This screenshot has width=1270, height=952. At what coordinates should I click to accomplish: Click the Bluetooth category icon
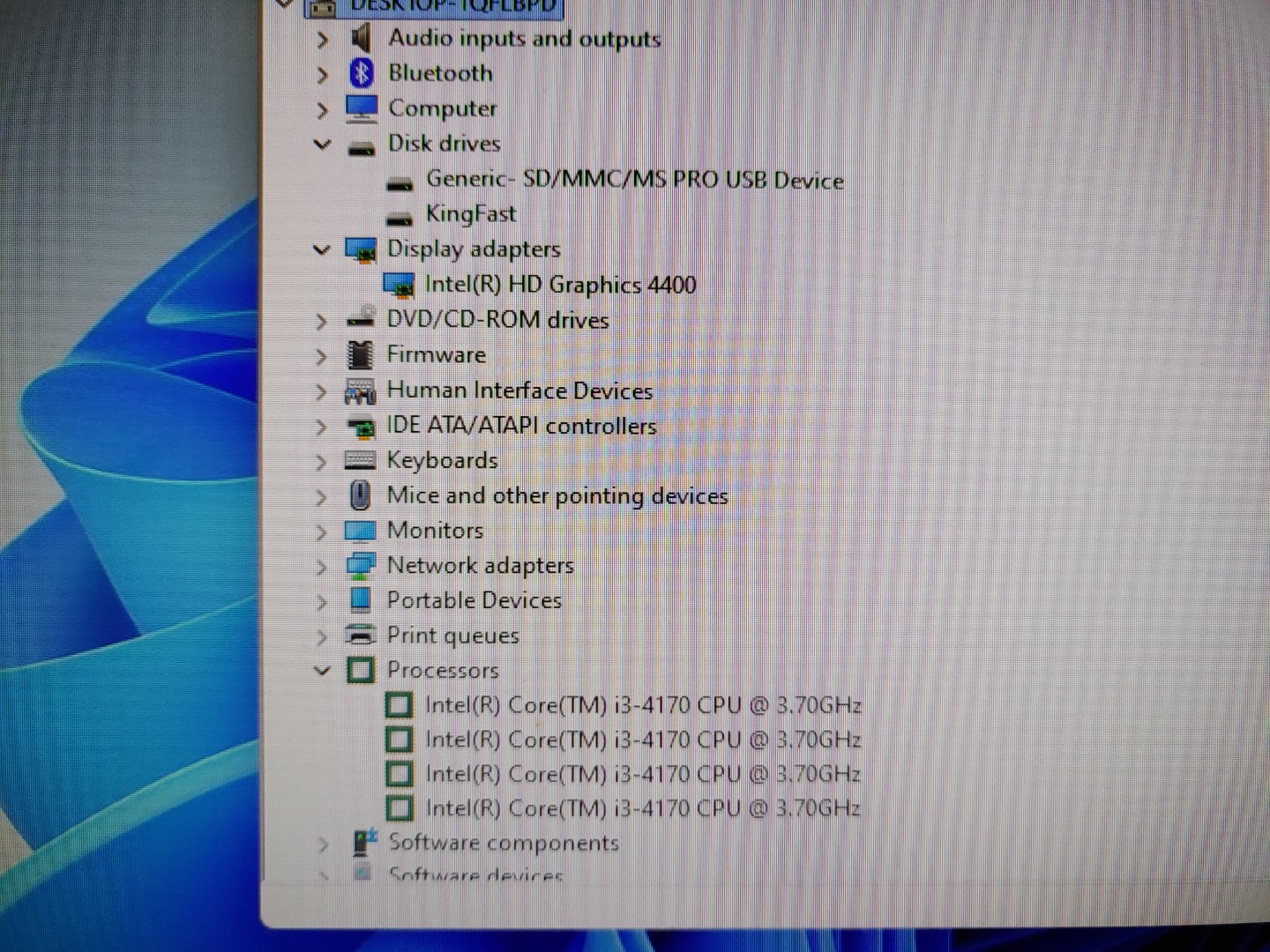tap(362, 73)
